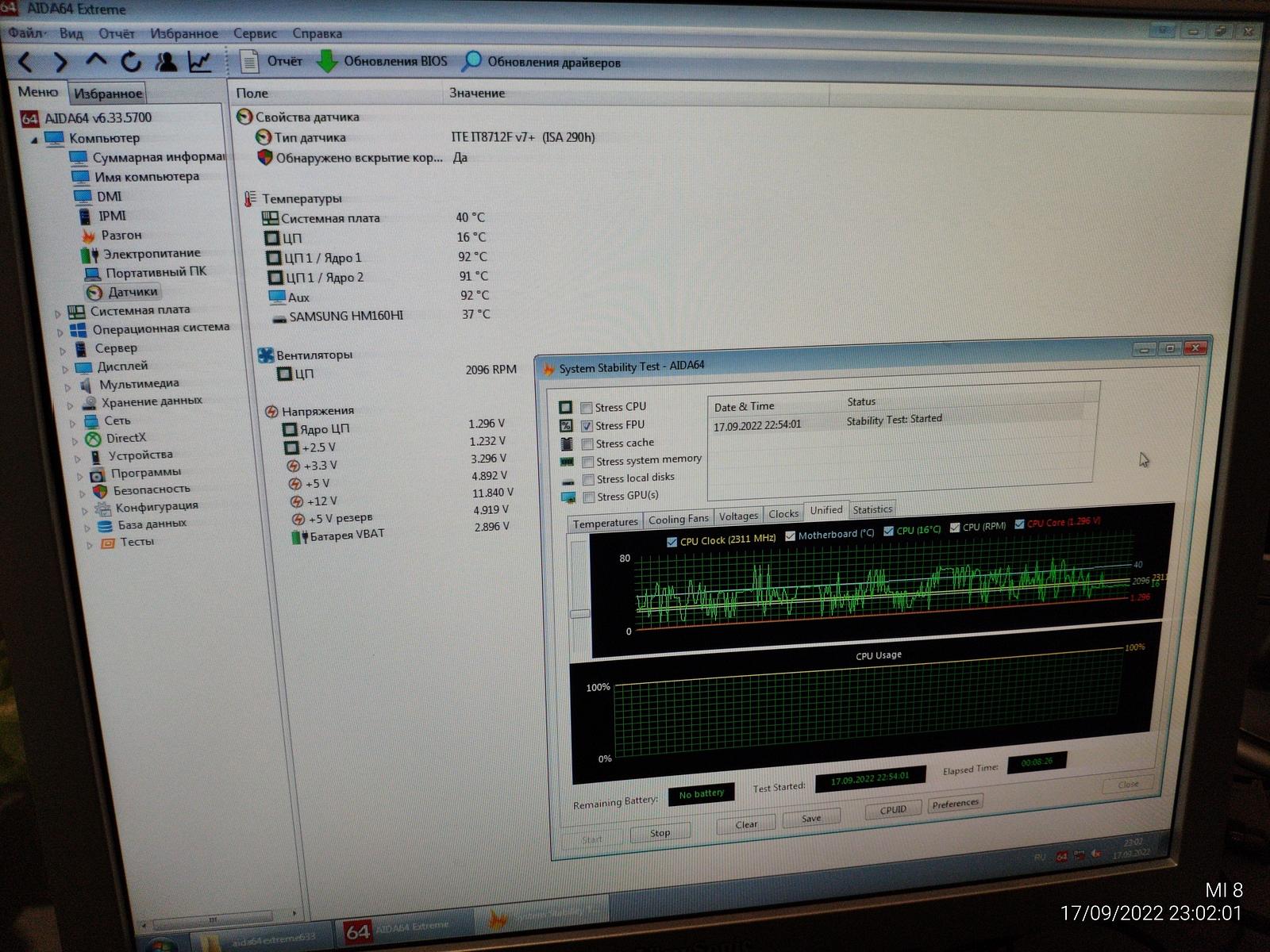Open the Файл menu

(26, 33)
